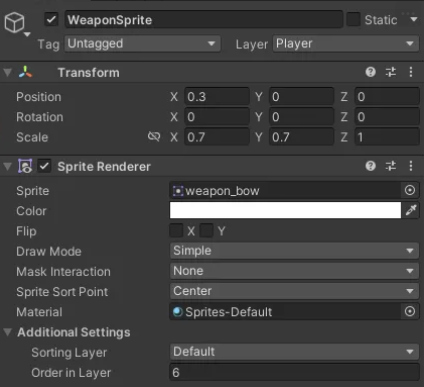Open Transform three-dot context menu

point(411,72)
